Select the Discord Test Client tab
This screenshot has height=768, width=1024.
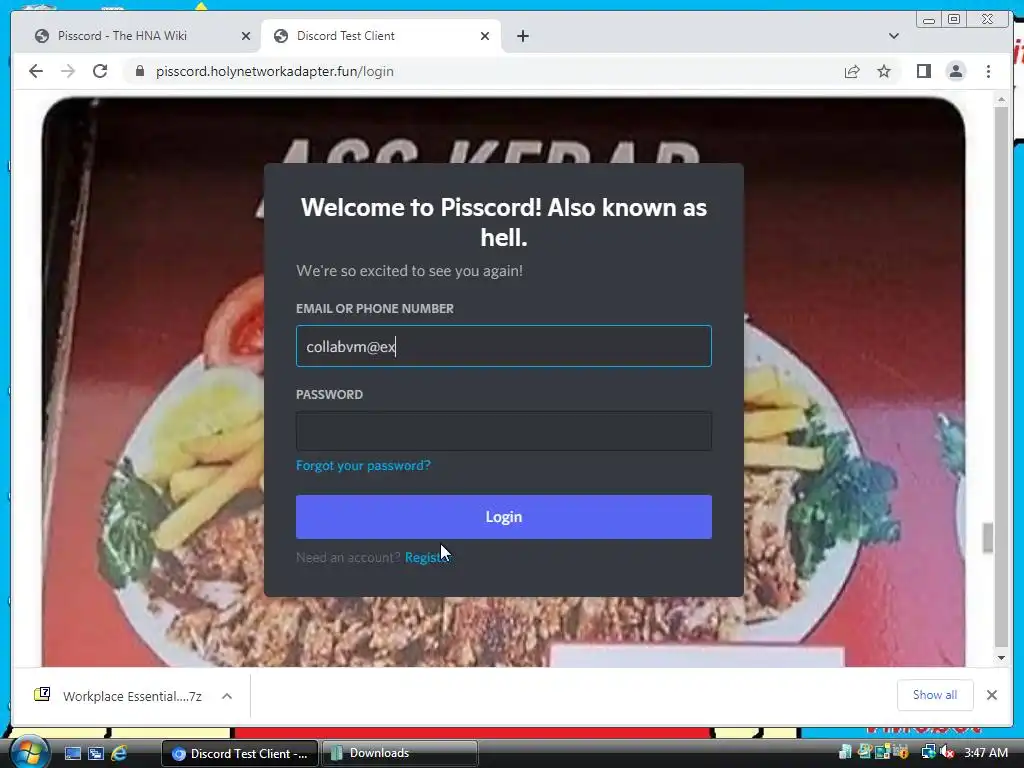tap(381, 36)
